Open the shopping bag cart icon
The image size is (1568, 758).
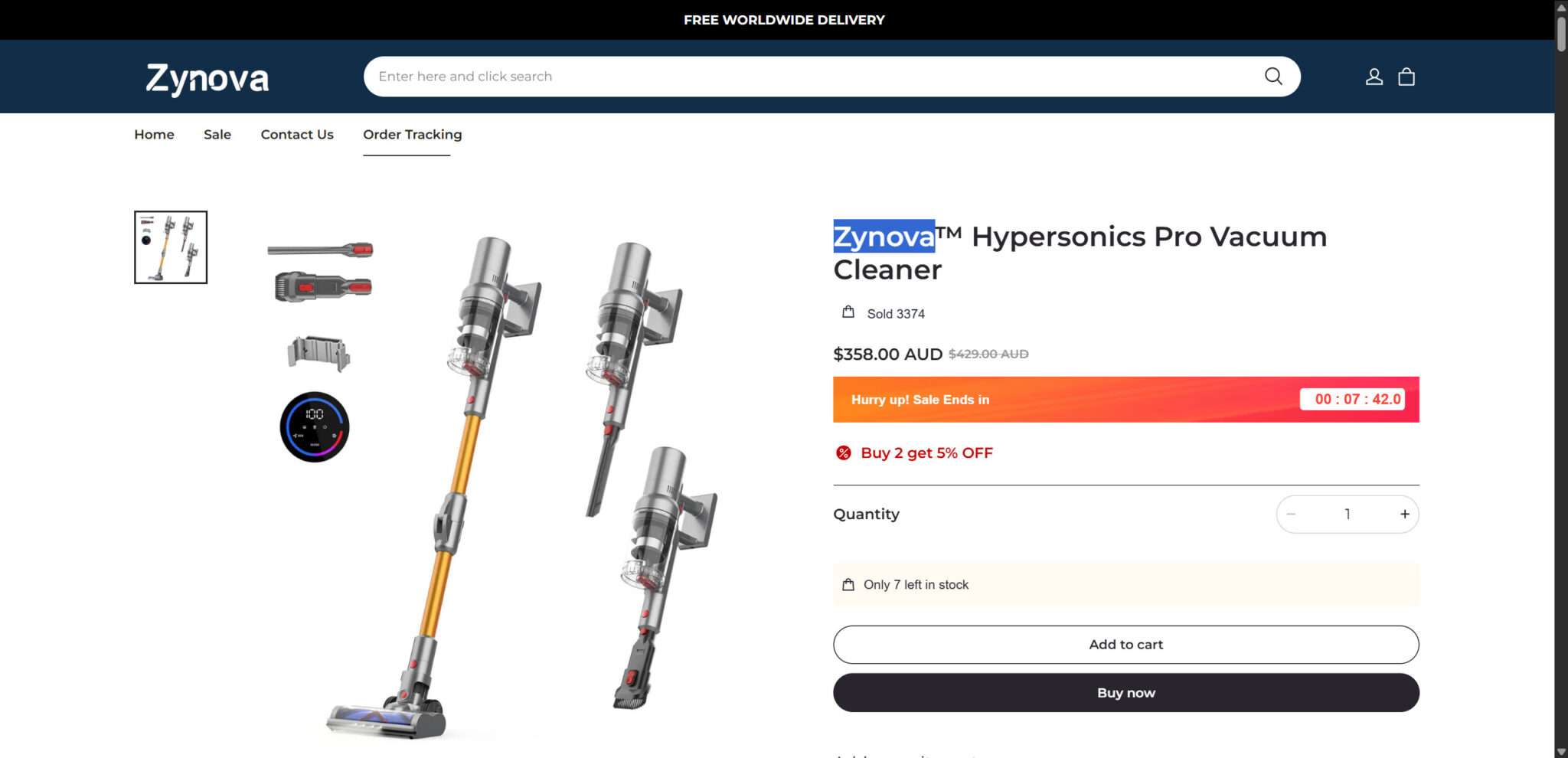(1406, 77)
